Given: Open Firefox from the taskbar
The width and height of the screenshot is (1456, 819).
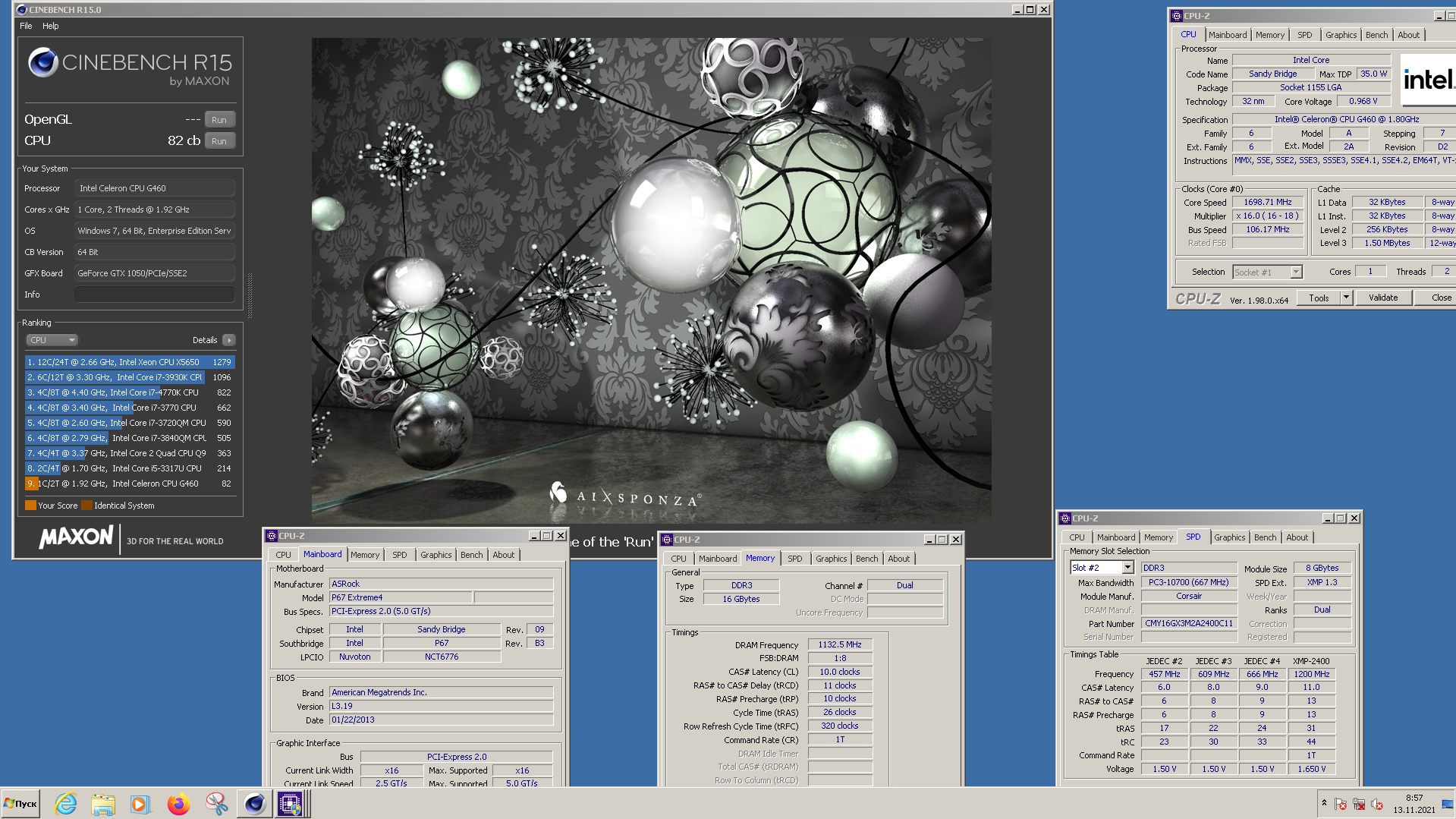Looking at the screenshot, I should tap(178, 803).
